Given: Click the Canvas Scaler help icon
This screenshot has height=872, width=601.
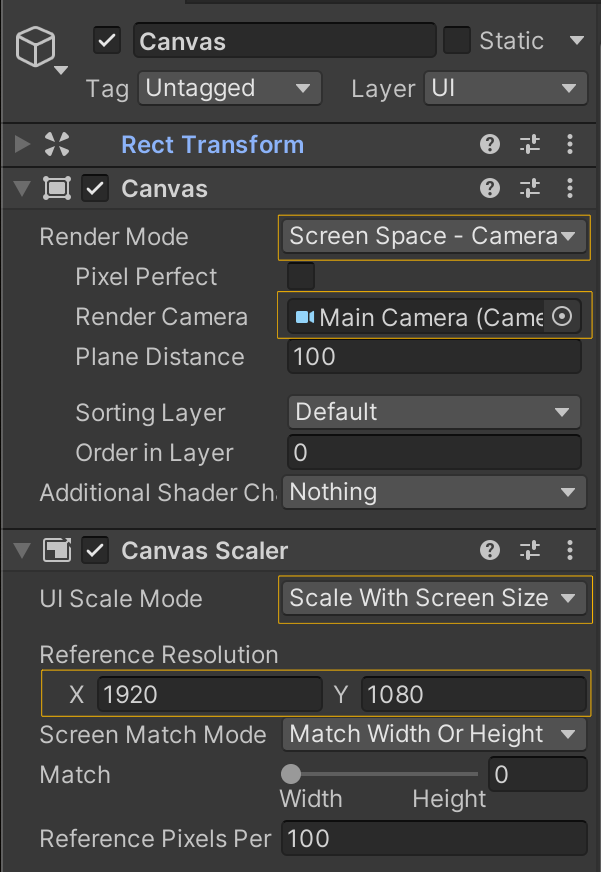Looking at the screenshot, I should pyautogui.click(x=490, y=550).
